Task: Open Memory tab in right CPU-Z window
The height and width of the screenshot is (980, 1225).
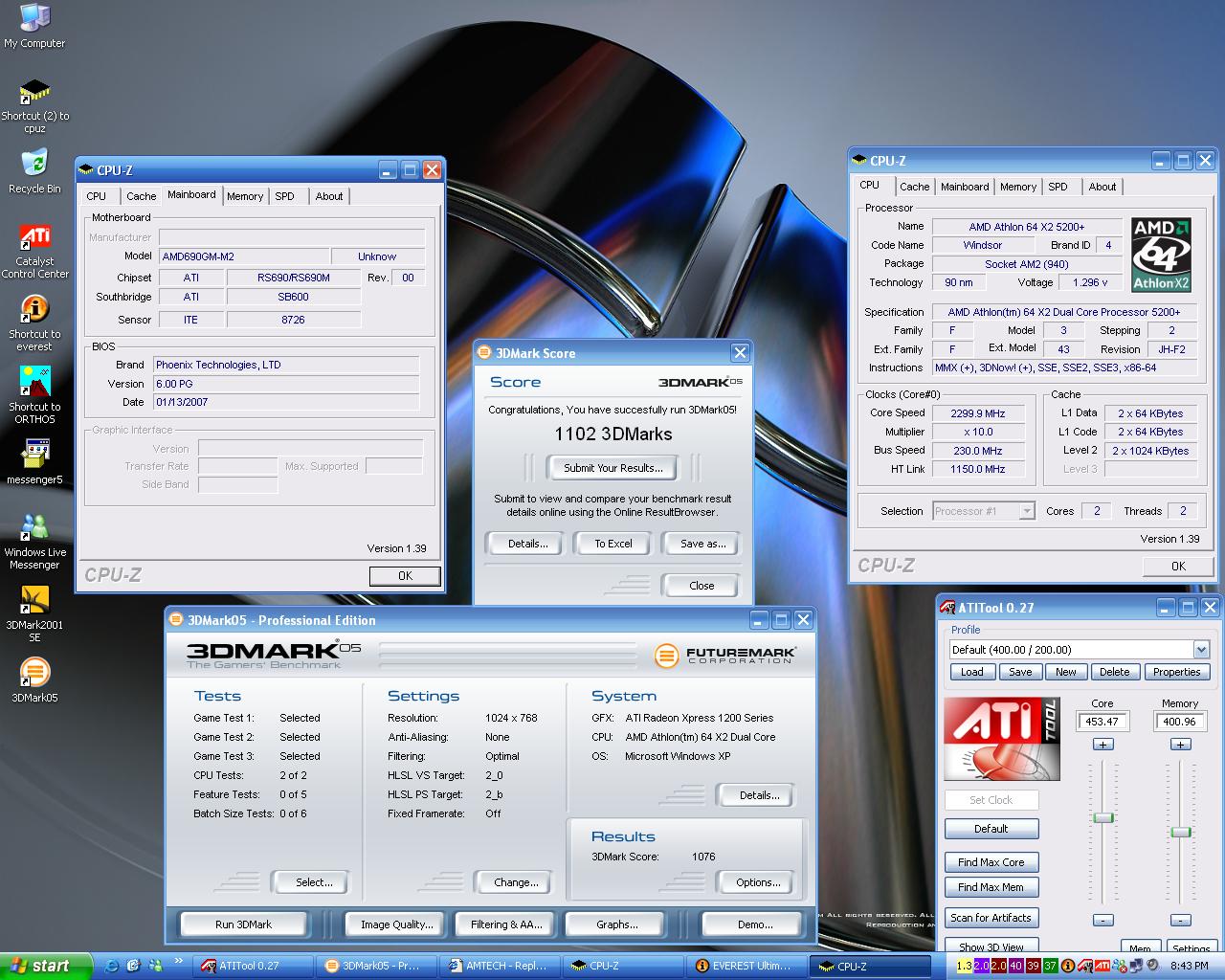Action: pyautogui.click(x=1018, y=187)
